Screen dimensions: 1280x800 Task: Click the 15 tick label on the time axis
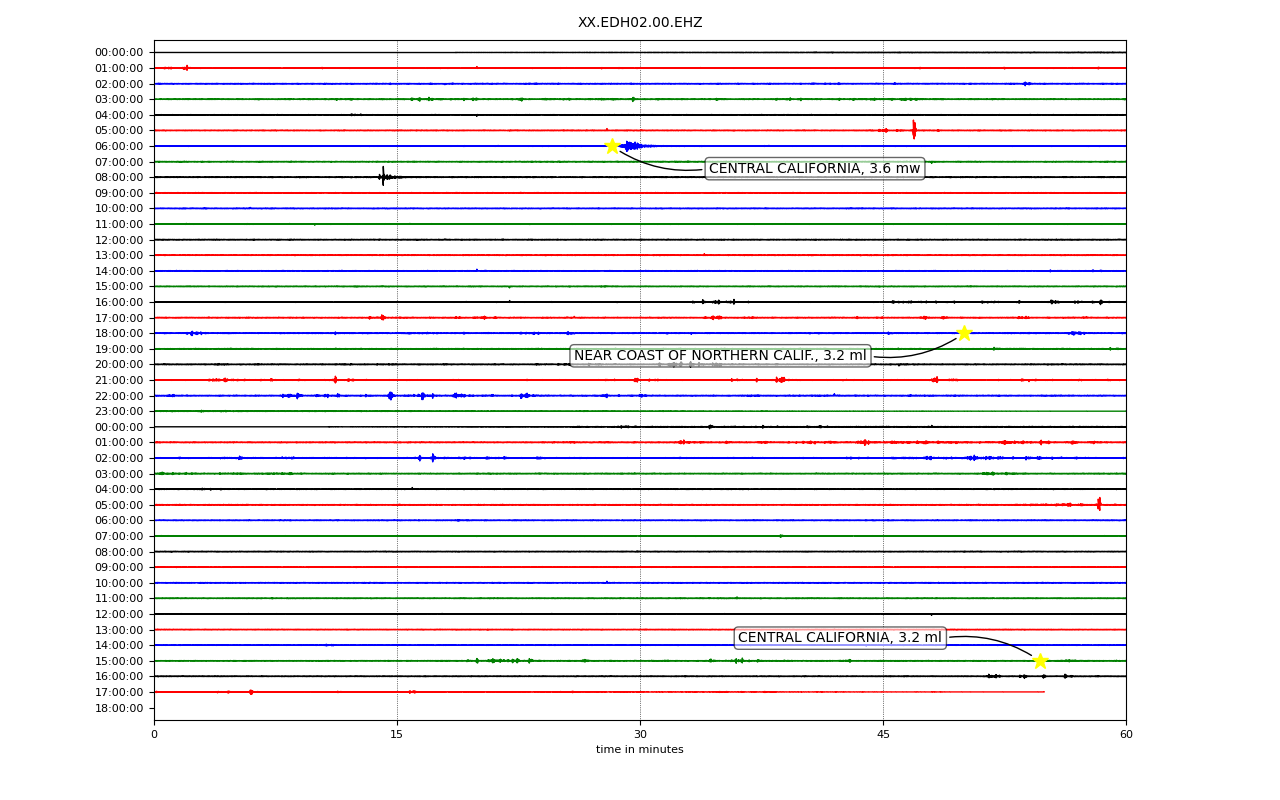pyautogui.click(x=397, y=735)
